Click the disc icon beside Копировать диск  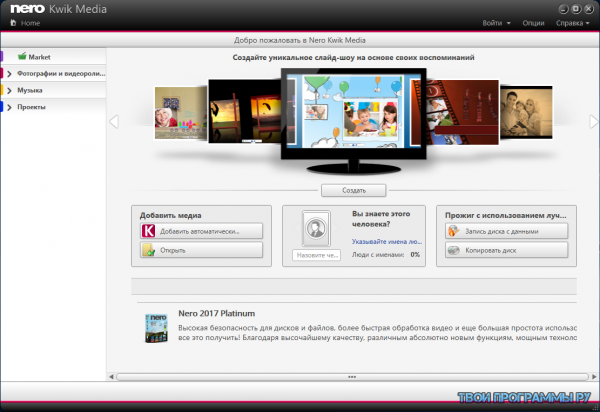click(x=453, y=250)
